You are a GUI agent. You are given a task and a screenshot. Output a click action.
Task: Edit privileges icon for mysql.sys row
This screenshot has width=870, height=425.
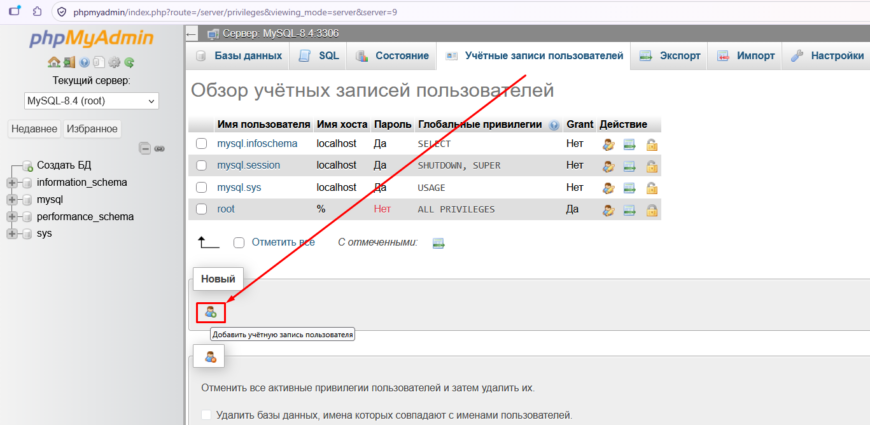click(x=609, y=189)
